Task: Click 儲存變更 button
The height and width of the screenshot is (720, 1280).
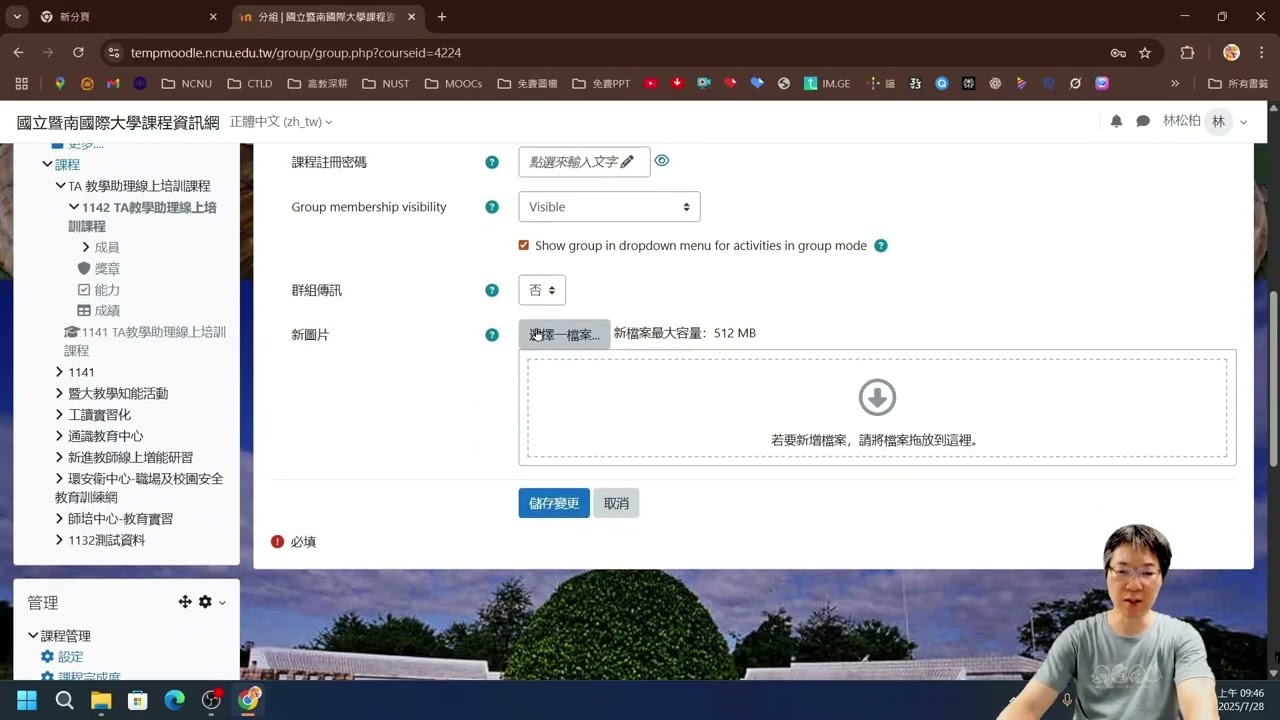Action: pos(554,503)
